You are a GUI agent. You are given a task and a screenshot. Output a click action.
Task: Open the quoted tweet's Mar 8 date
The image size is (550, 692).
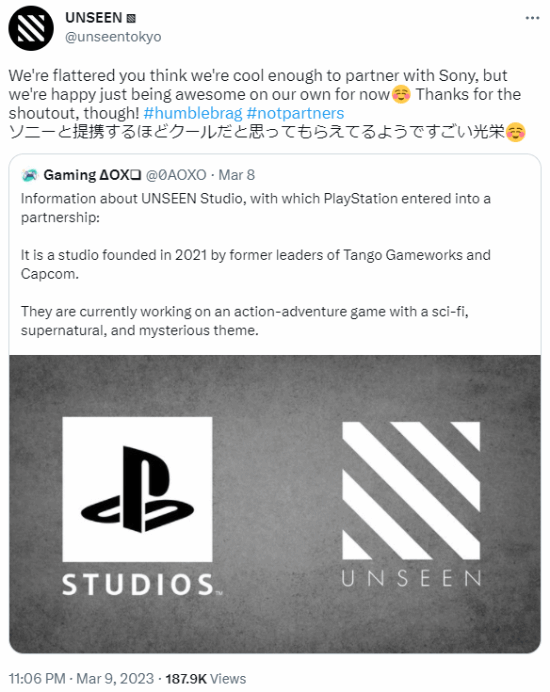point(237,175)
